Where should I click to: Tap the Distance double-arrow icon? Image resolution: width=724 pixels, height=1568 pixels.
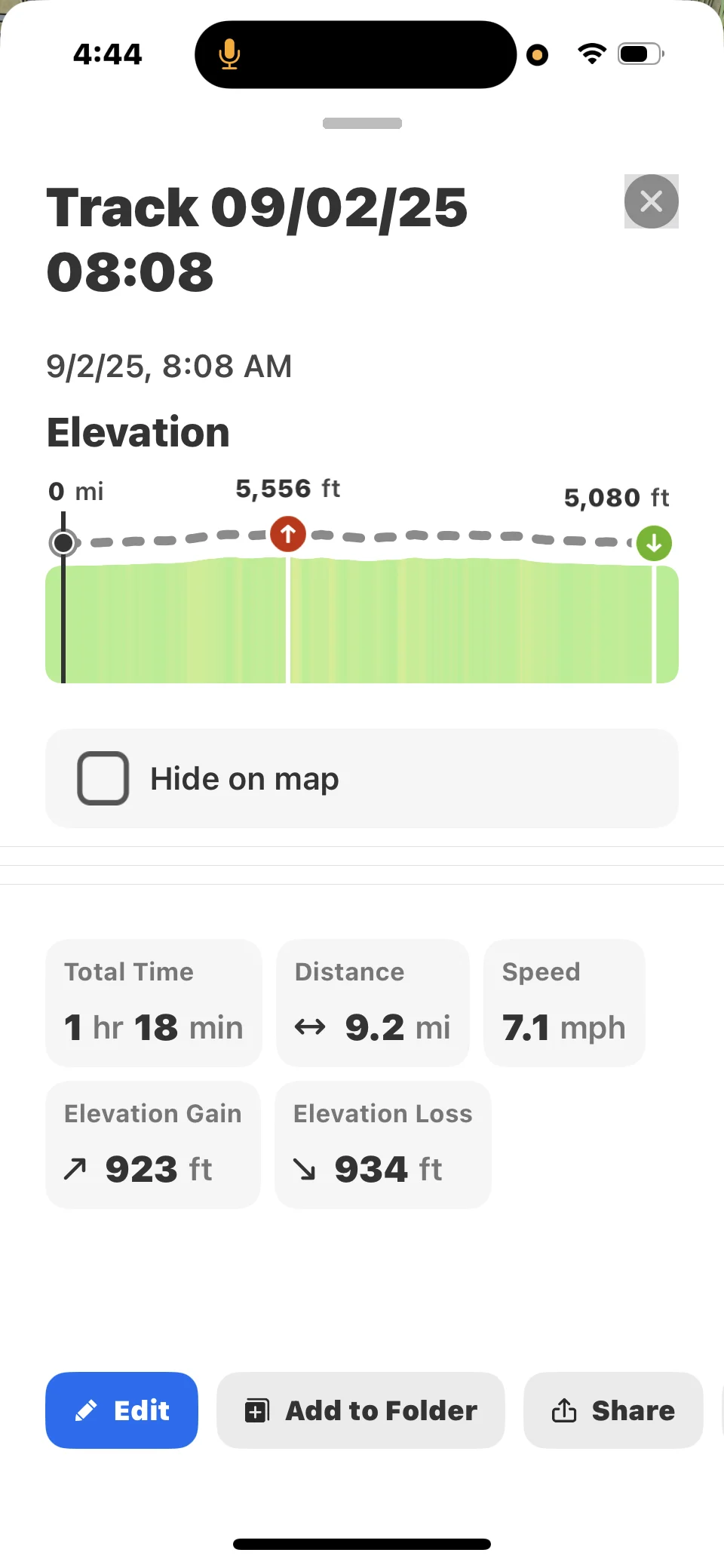pos(310,1026)
